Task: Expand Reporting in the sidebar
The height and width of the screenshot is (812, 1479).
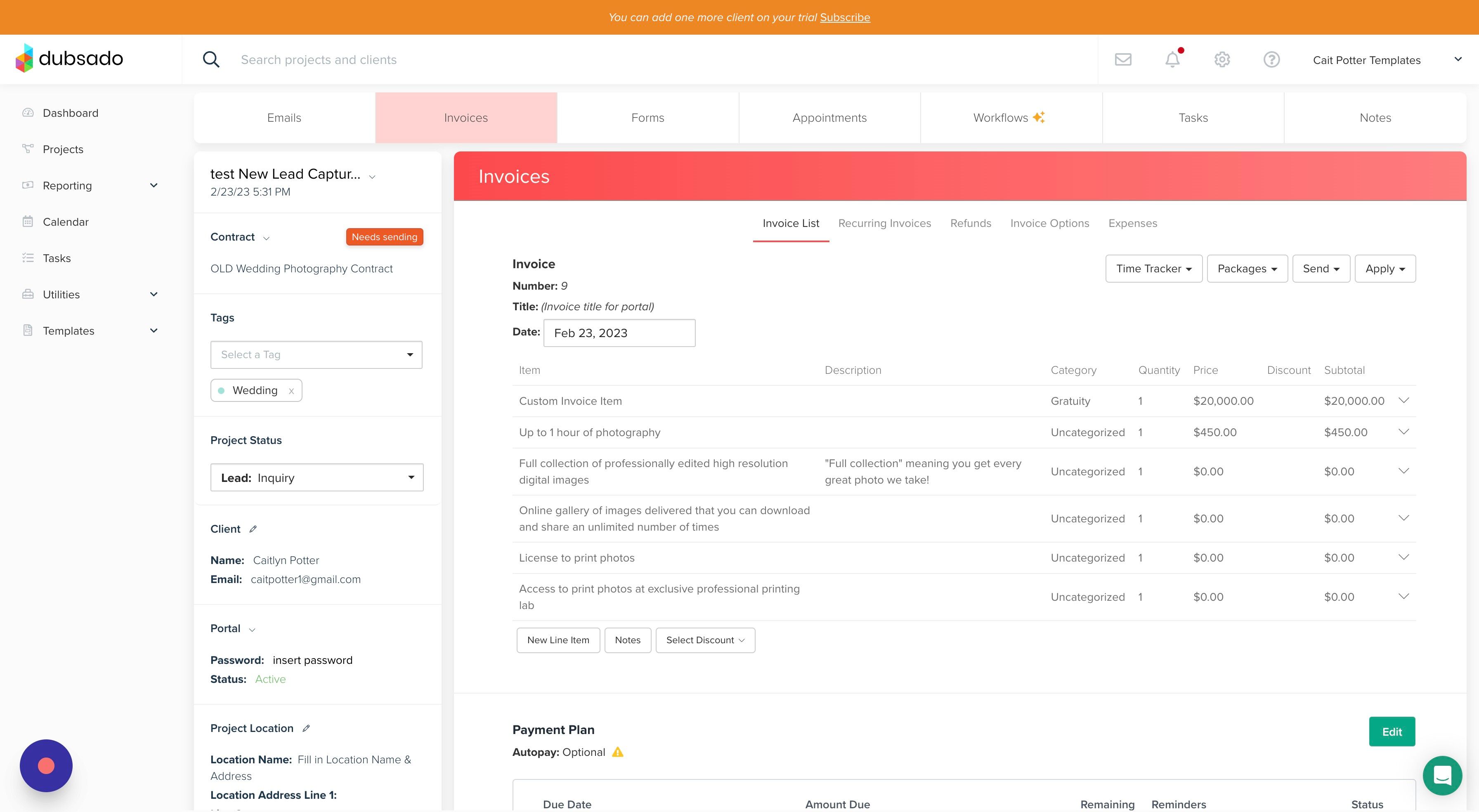Action: click(x=153, y=186)
